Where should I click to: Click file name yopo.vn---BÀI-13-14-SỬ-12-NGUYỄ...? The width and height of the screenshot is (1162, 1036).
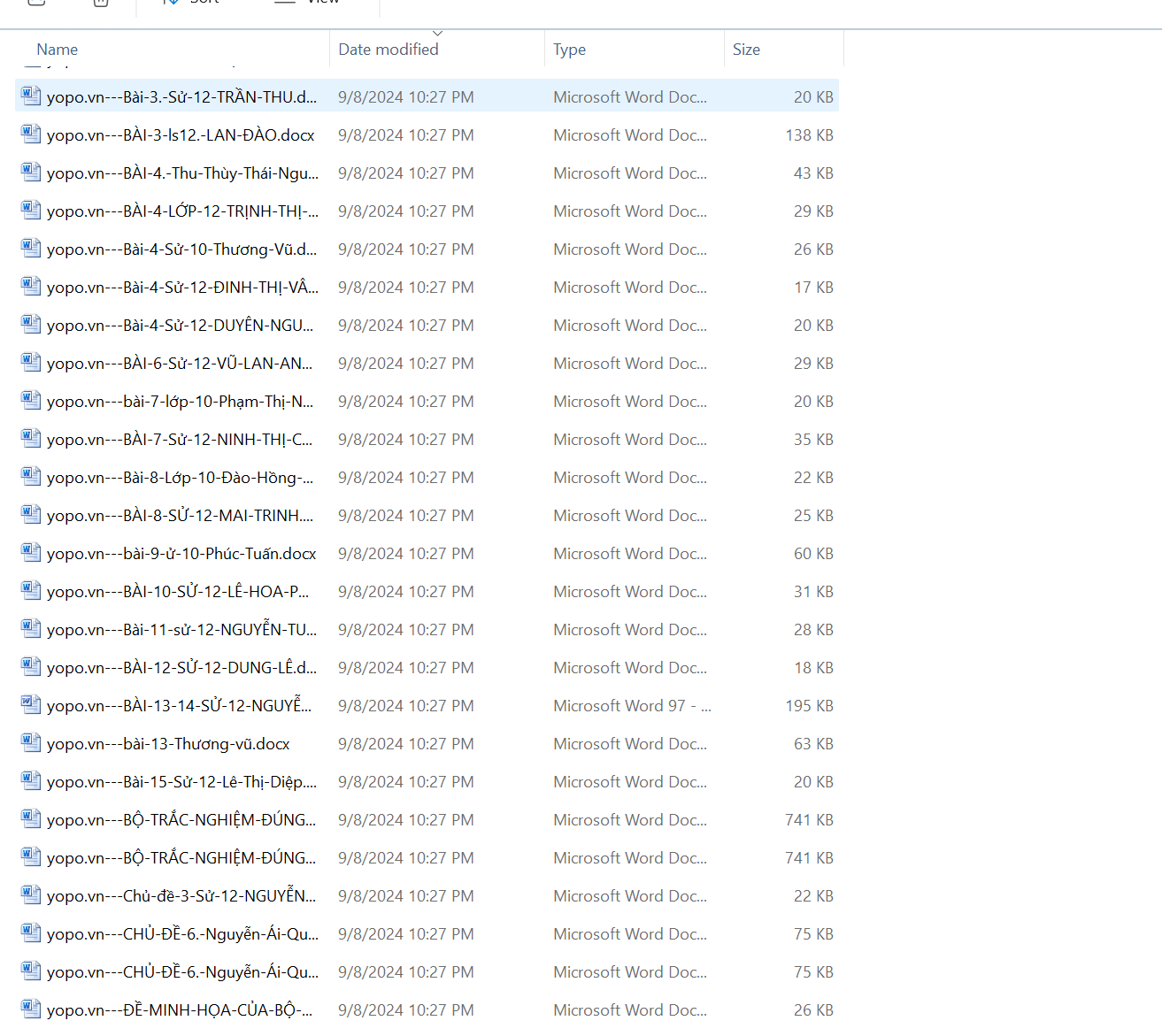click(180, 706)
